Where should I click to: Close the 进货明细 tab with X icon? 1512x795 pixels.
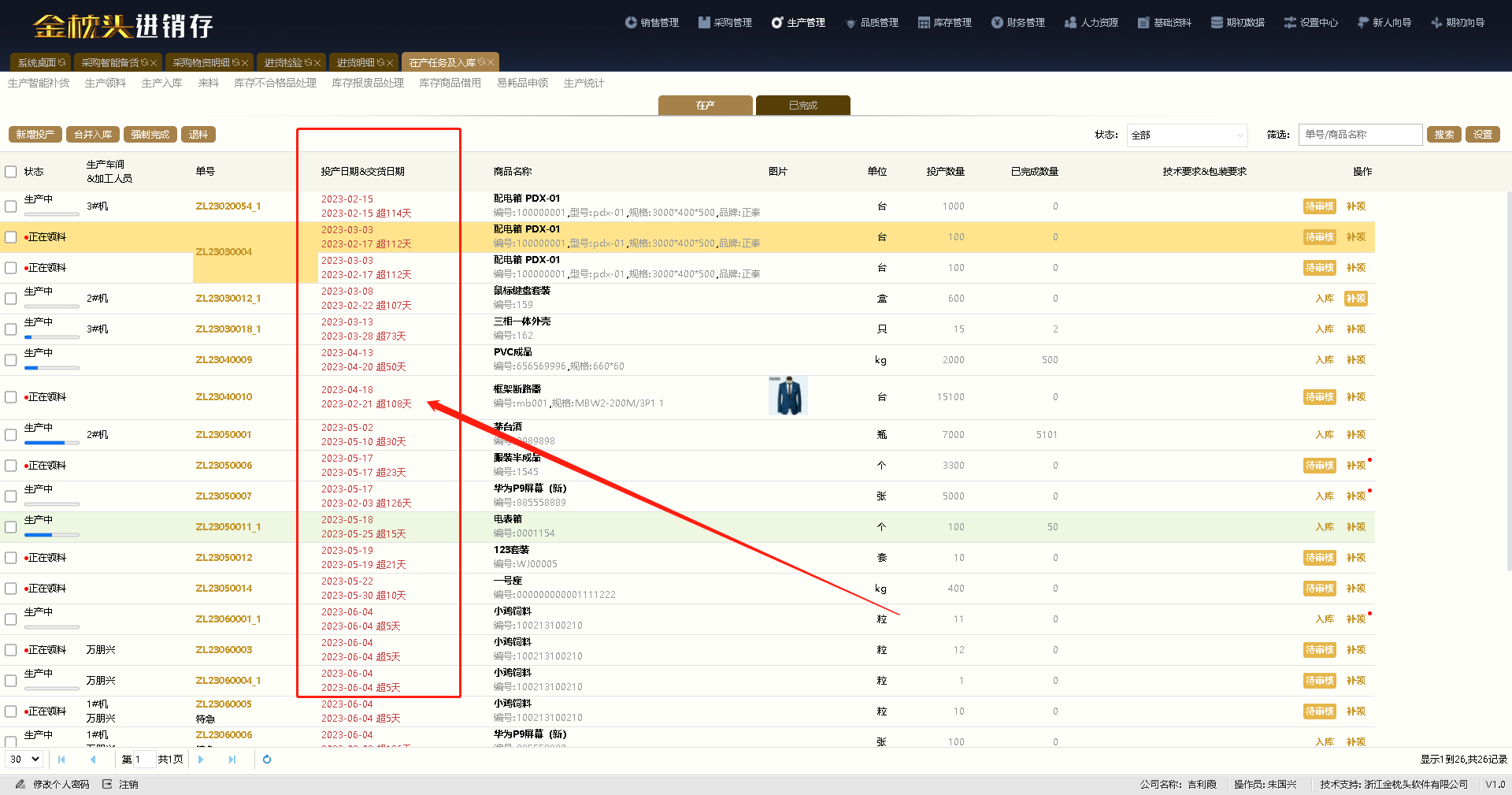390,63
